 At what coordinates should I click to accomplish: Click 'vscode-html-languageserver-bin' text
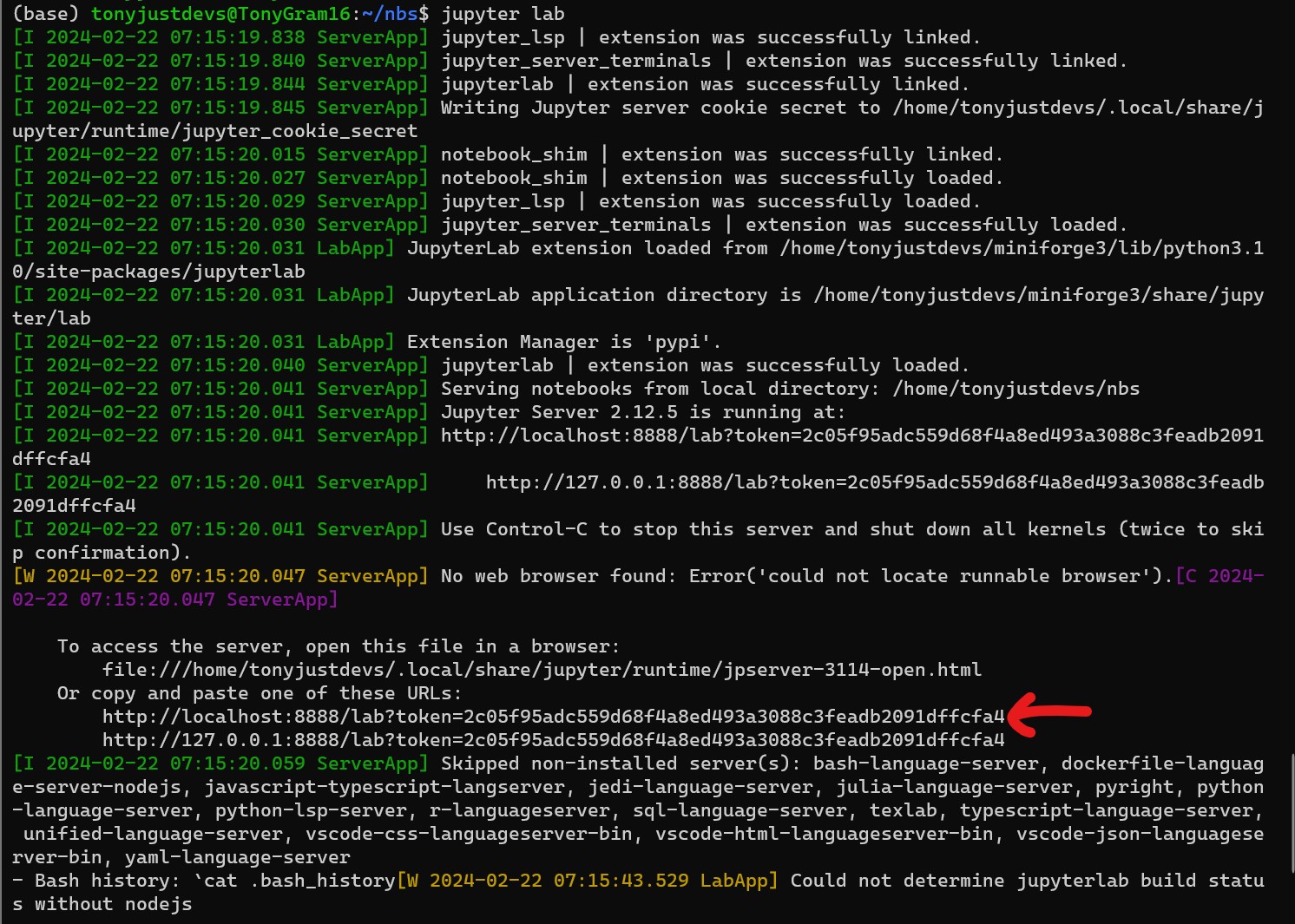tap(824, 834)
